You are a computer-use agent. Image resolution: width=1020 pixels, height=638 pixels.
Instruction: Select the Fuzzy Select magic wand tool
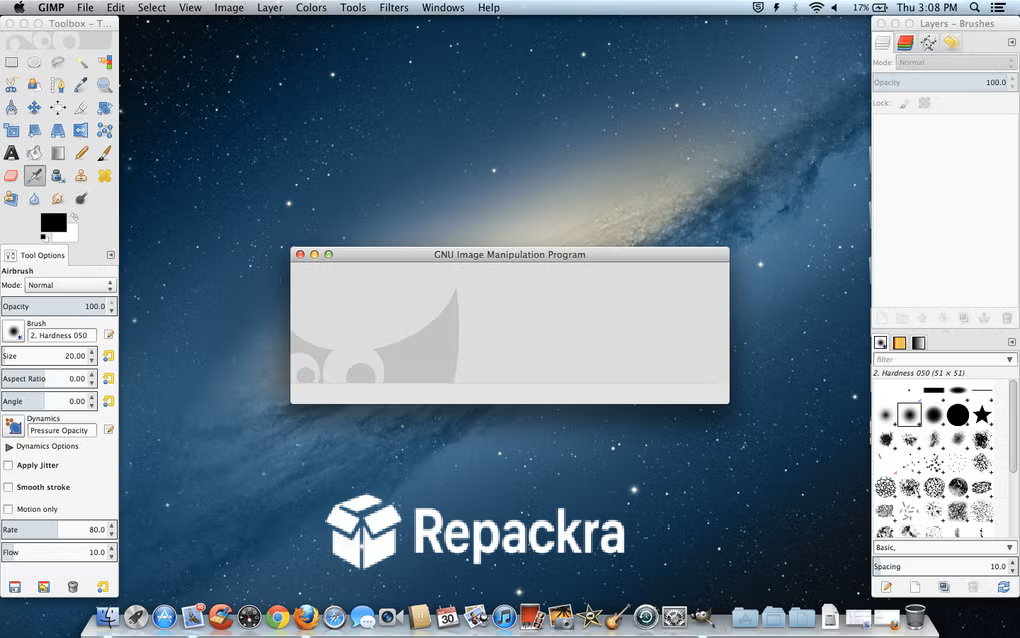(x=81, y=62)
